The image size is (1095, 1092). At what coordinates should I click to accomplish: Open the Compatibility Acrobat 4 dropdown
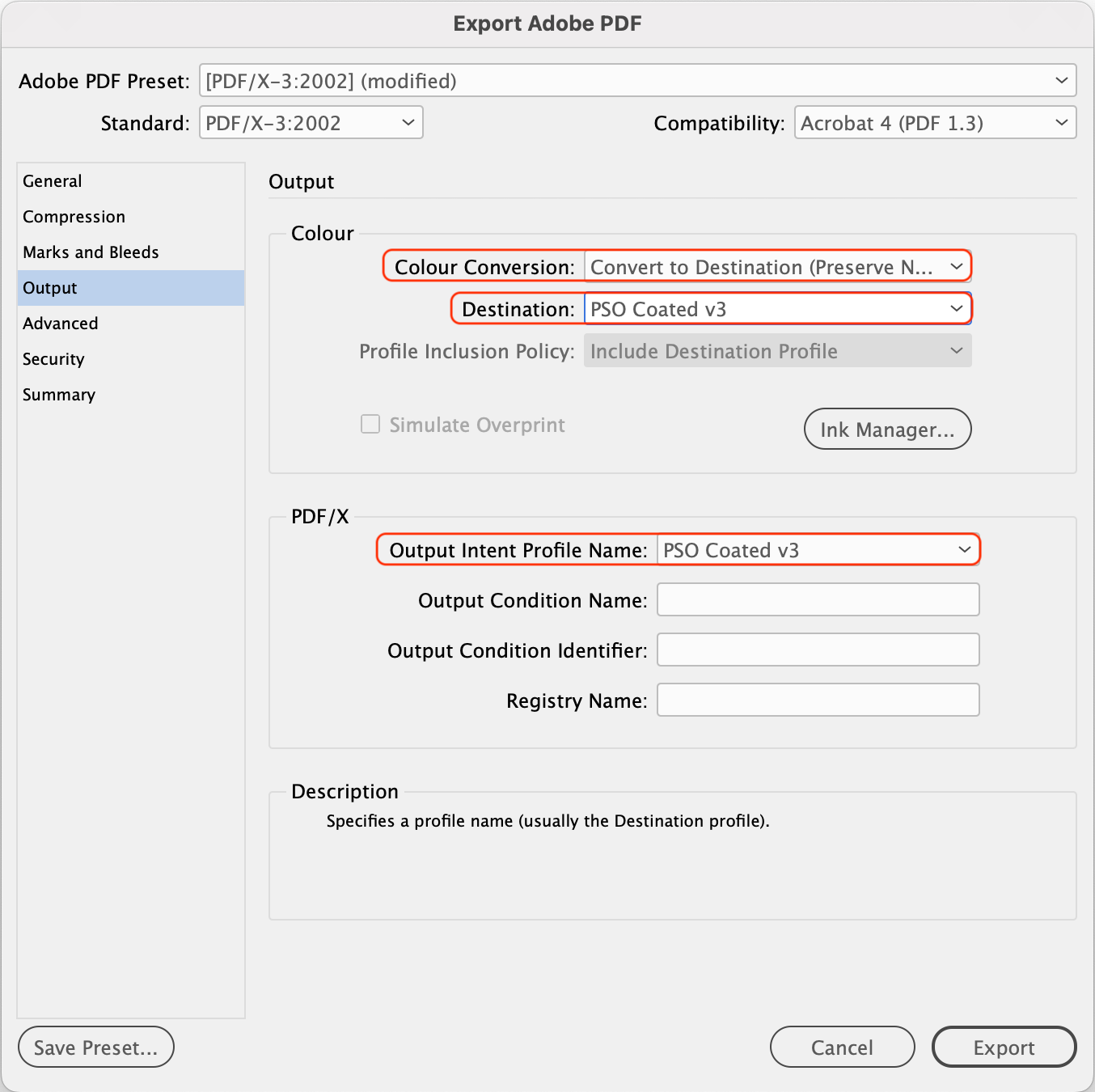point(935,123)
